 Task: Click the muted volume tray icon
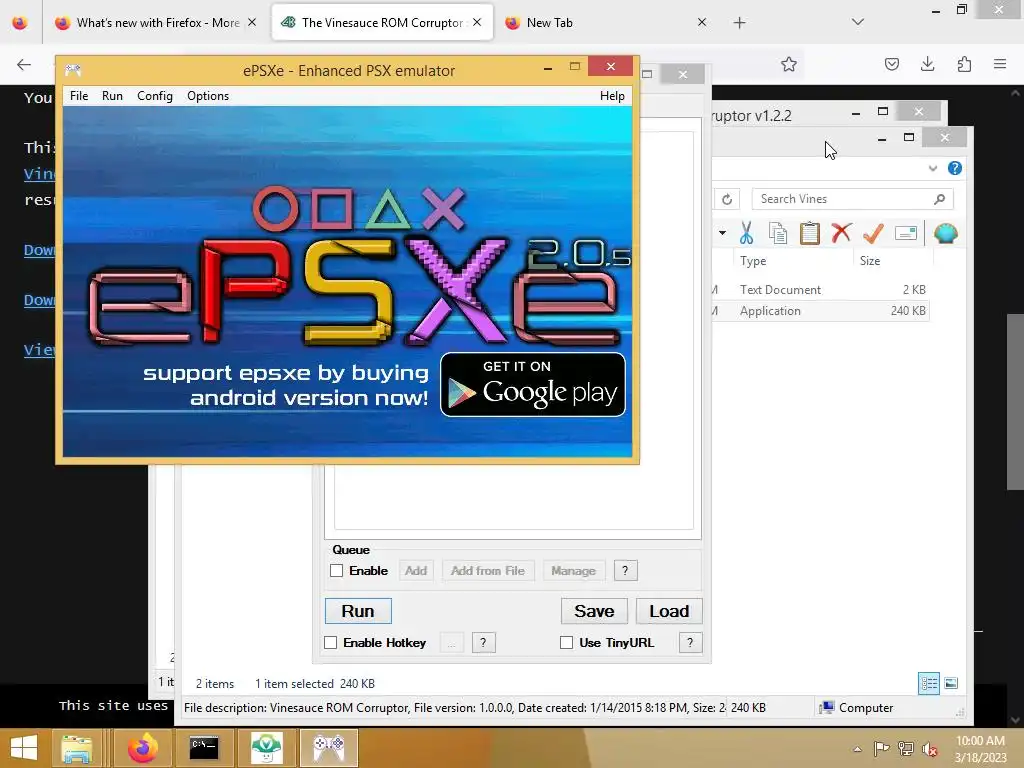[930, 749]
